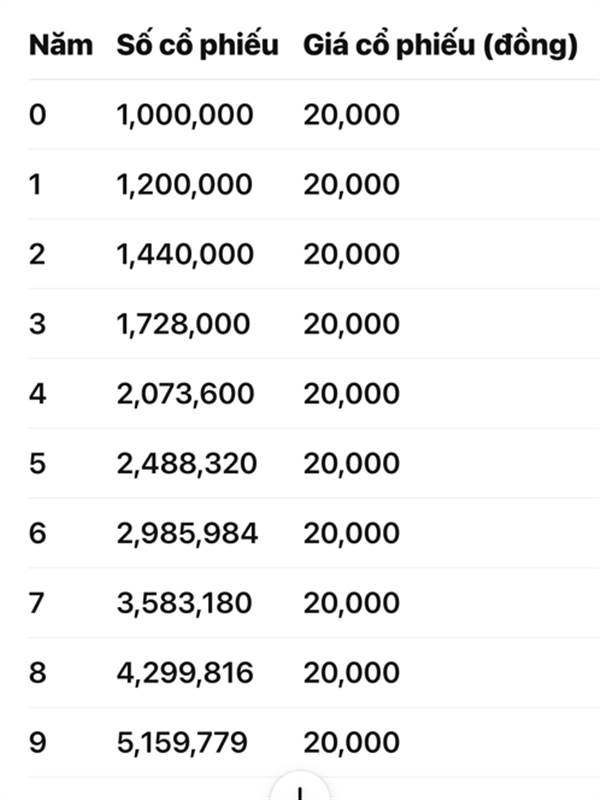Click the 20,000 price in year 0 row
Viewport: 600px width, 800px height.
point(352,115)
